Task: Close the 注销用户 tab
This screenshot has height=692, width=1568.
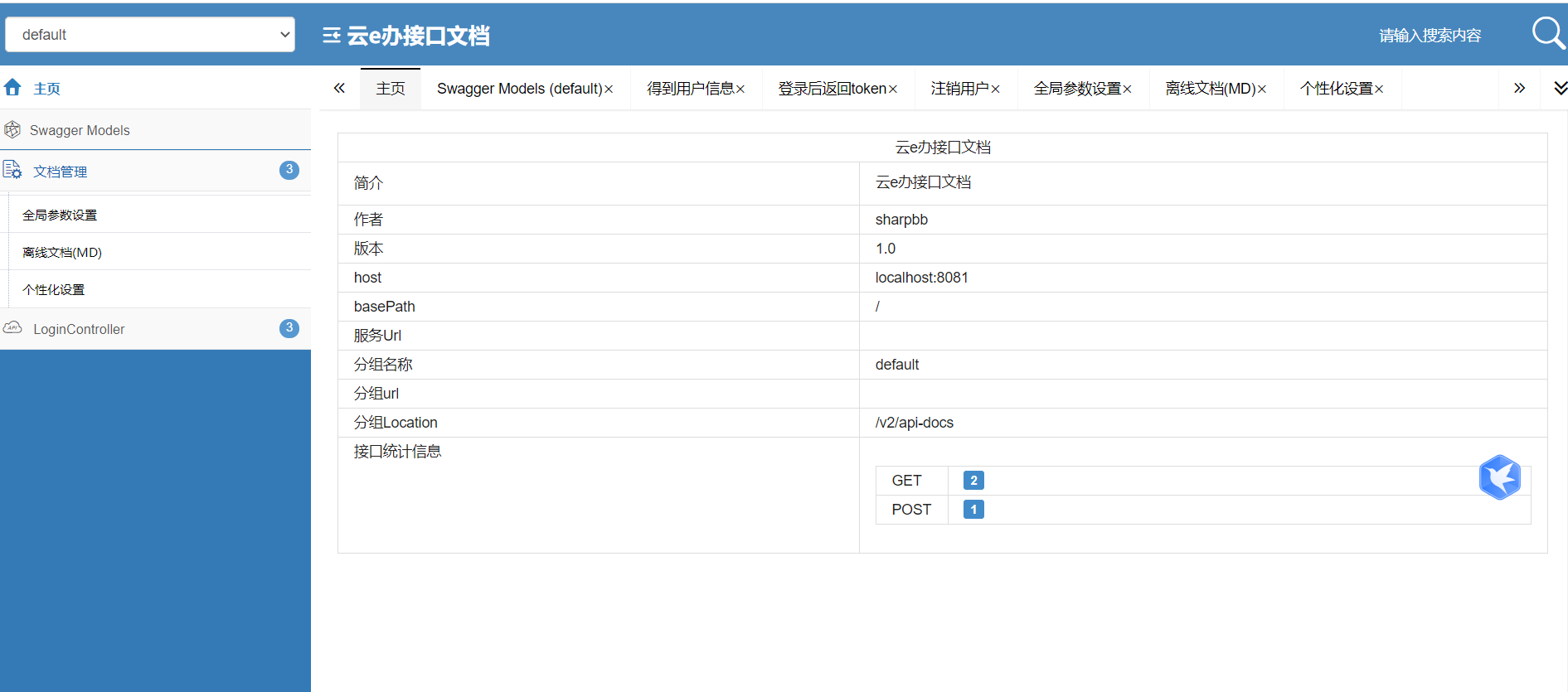Action: point(996,90)
